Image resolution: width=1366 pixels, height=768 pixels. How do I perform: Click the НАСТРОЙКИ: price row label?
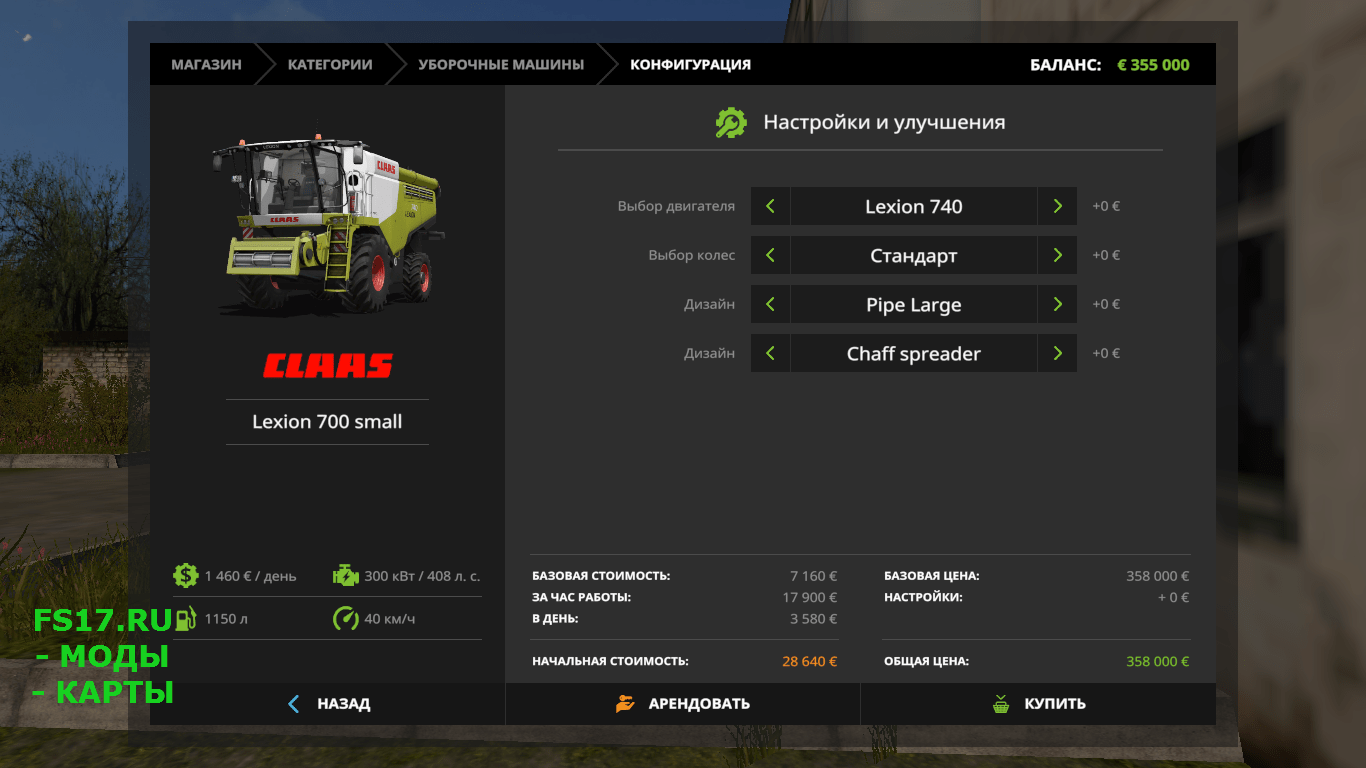coord(923,597)
